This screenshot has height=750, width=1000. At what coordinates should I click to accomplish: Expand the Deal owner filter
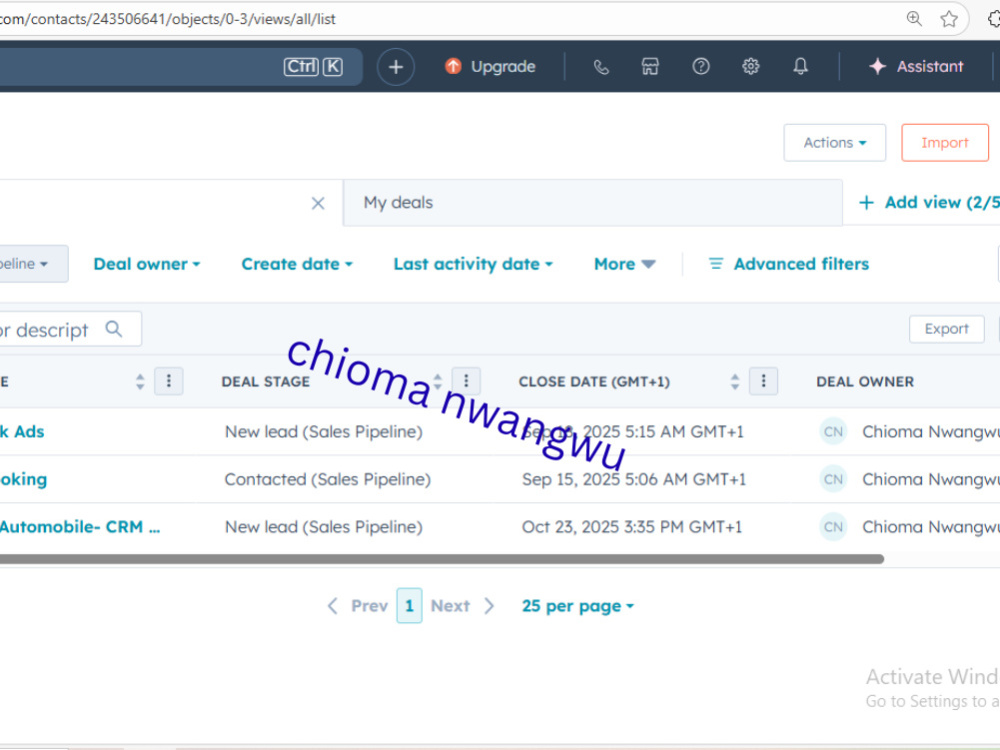(x=147, y=264)
